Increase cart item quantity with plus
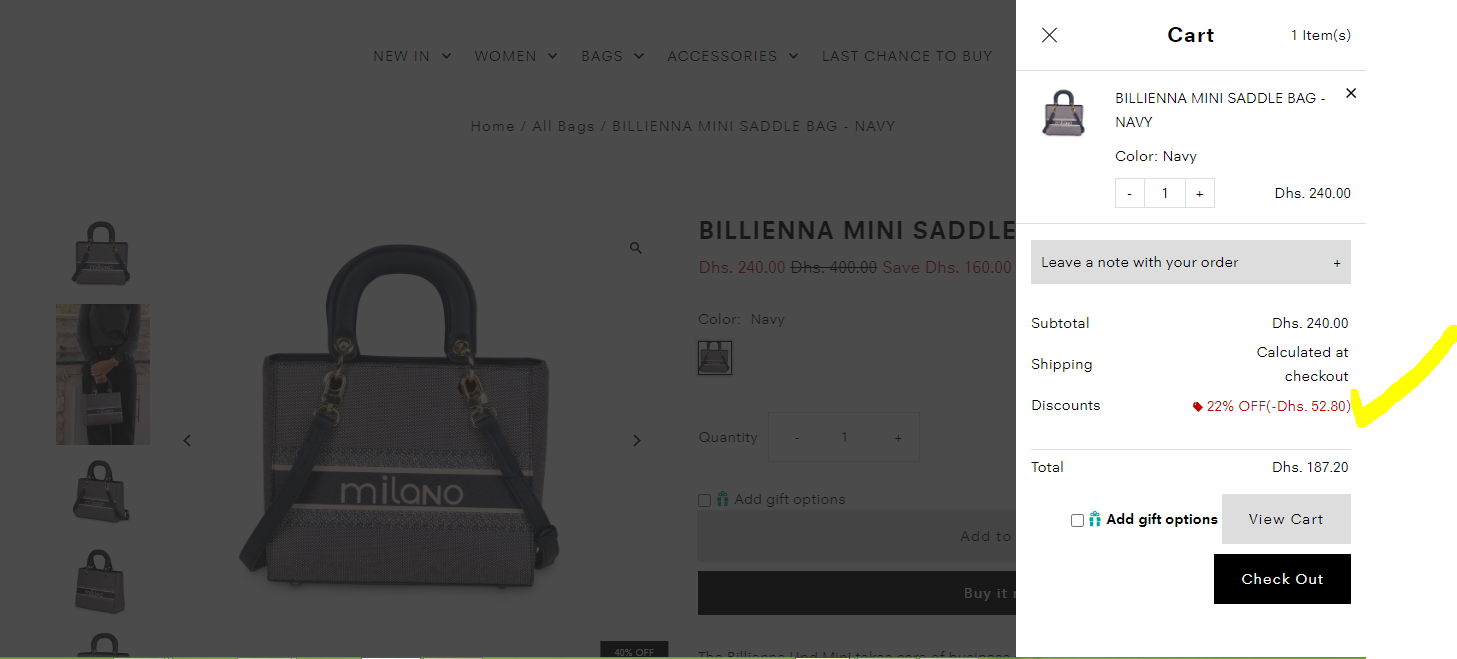This screenshot has height=659, width=1457. point(1199,194)
